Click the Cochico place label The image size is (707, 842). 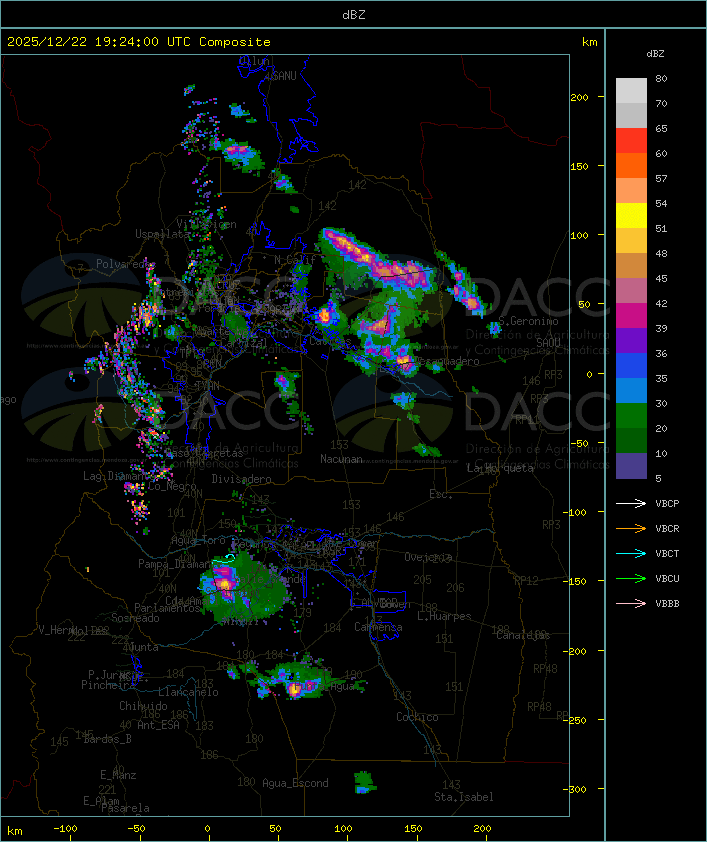(x=417, y=717)
